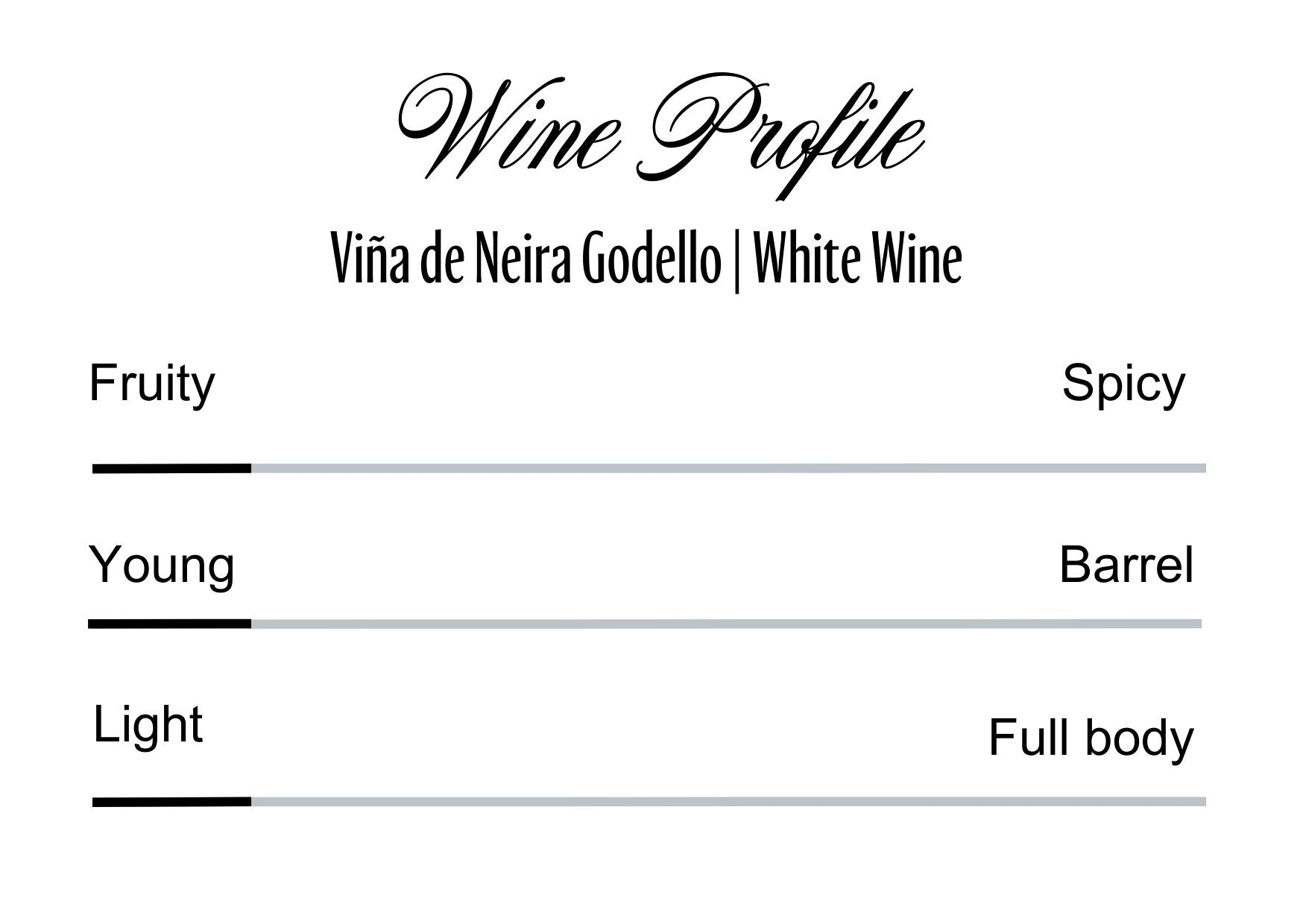Viewport: 1303px width, 924px height.
Task: Select the Fruity label
Action: [152, 385]
